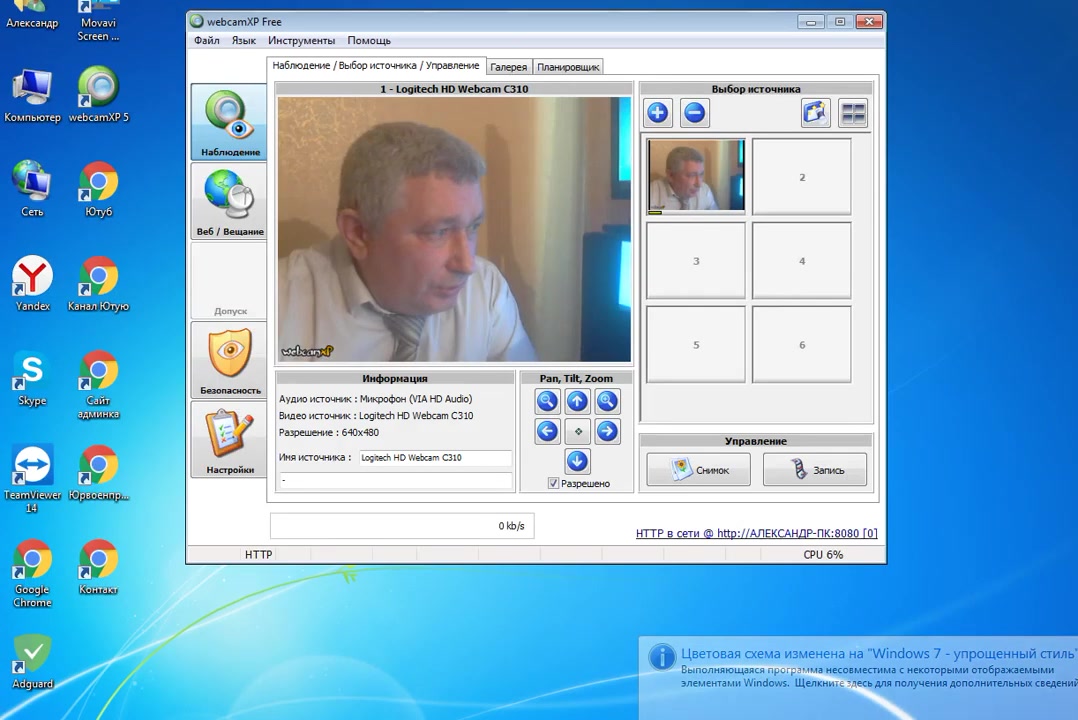The height and width of the screenshot is (720, 1078).
Task: Click the "1 - Logitech HD Webcam C310" preview title
Action: [454, 89]
